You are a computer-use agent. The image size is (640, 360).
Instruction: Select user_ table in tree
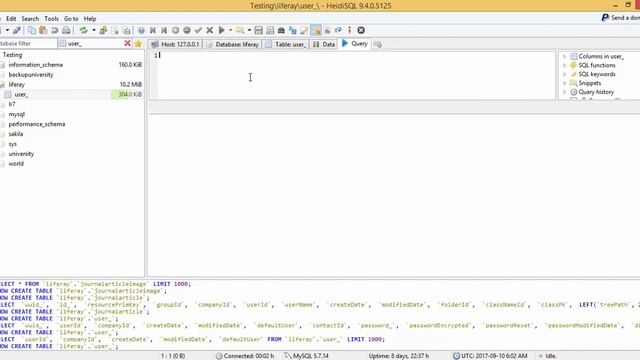[21, 94]
